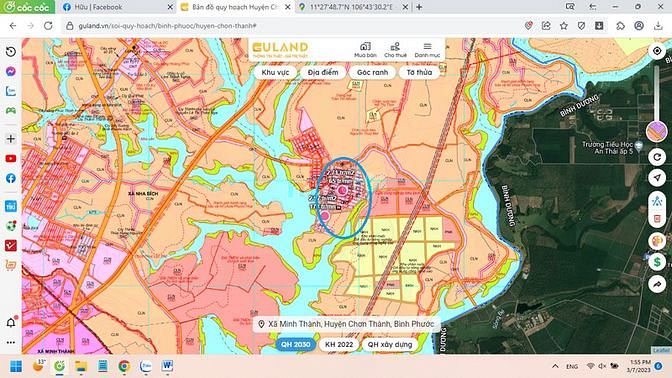
Task: Open Google Chrome from the taskbar
Action: tap(124, 366)
